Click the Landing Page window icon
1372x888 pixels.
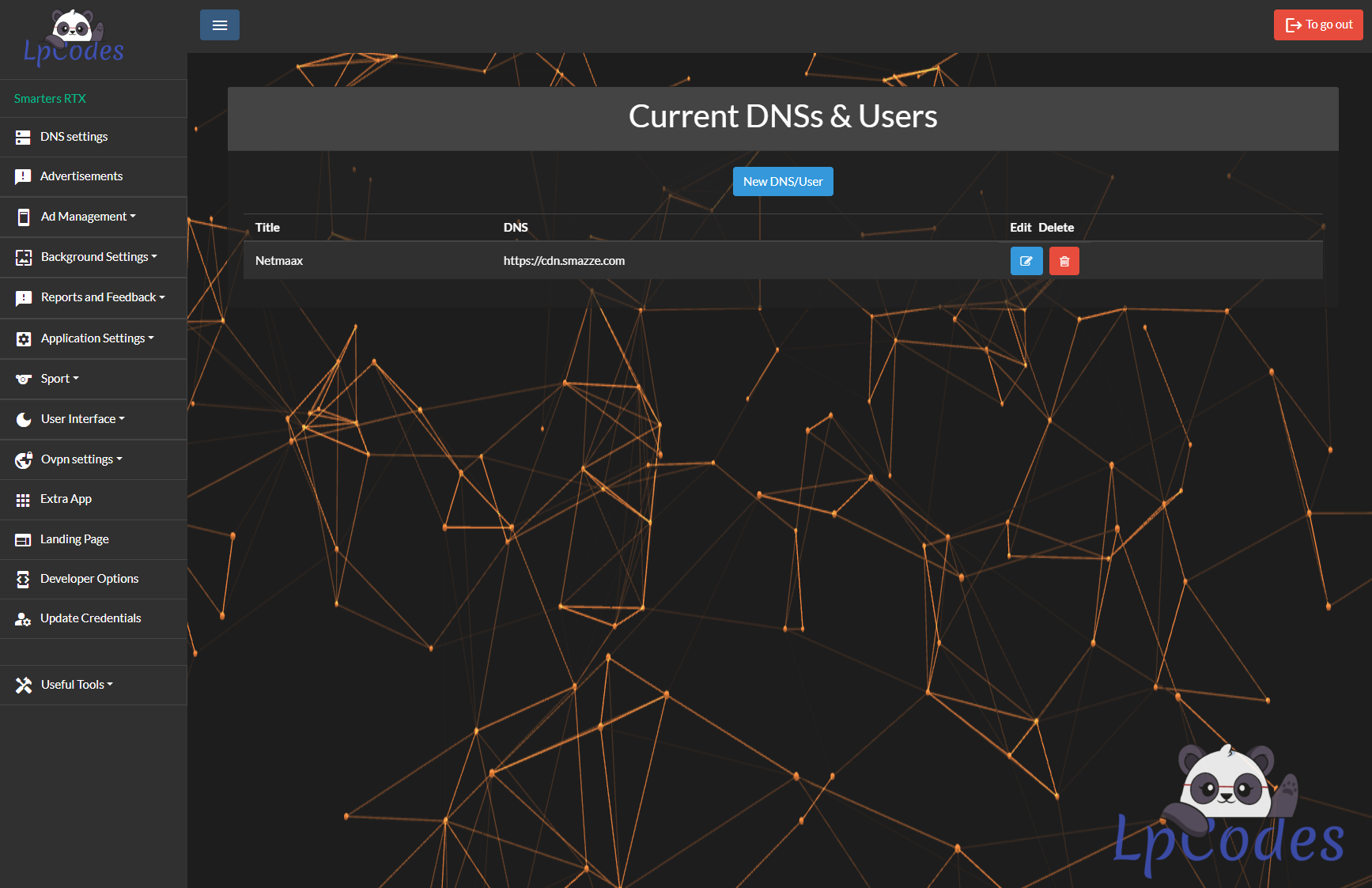tap(23, 540)
